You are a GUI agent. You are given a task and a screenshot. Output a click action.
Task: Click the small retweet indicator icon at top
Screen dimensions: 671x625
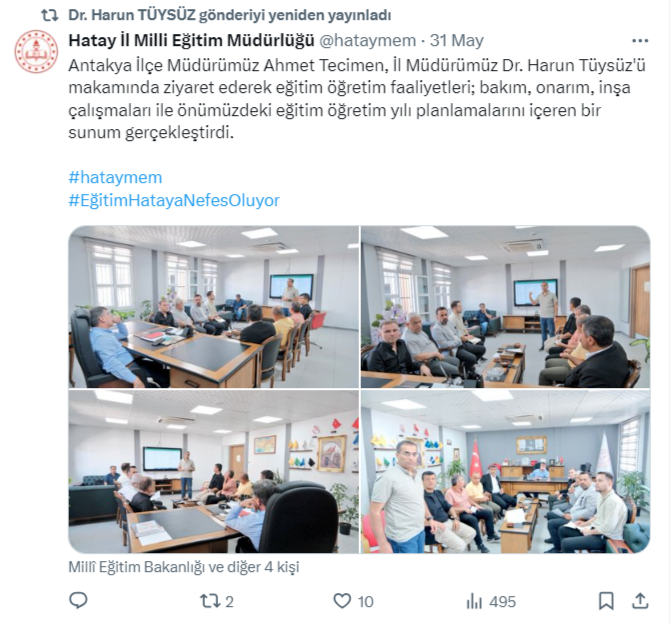point(50,15)
